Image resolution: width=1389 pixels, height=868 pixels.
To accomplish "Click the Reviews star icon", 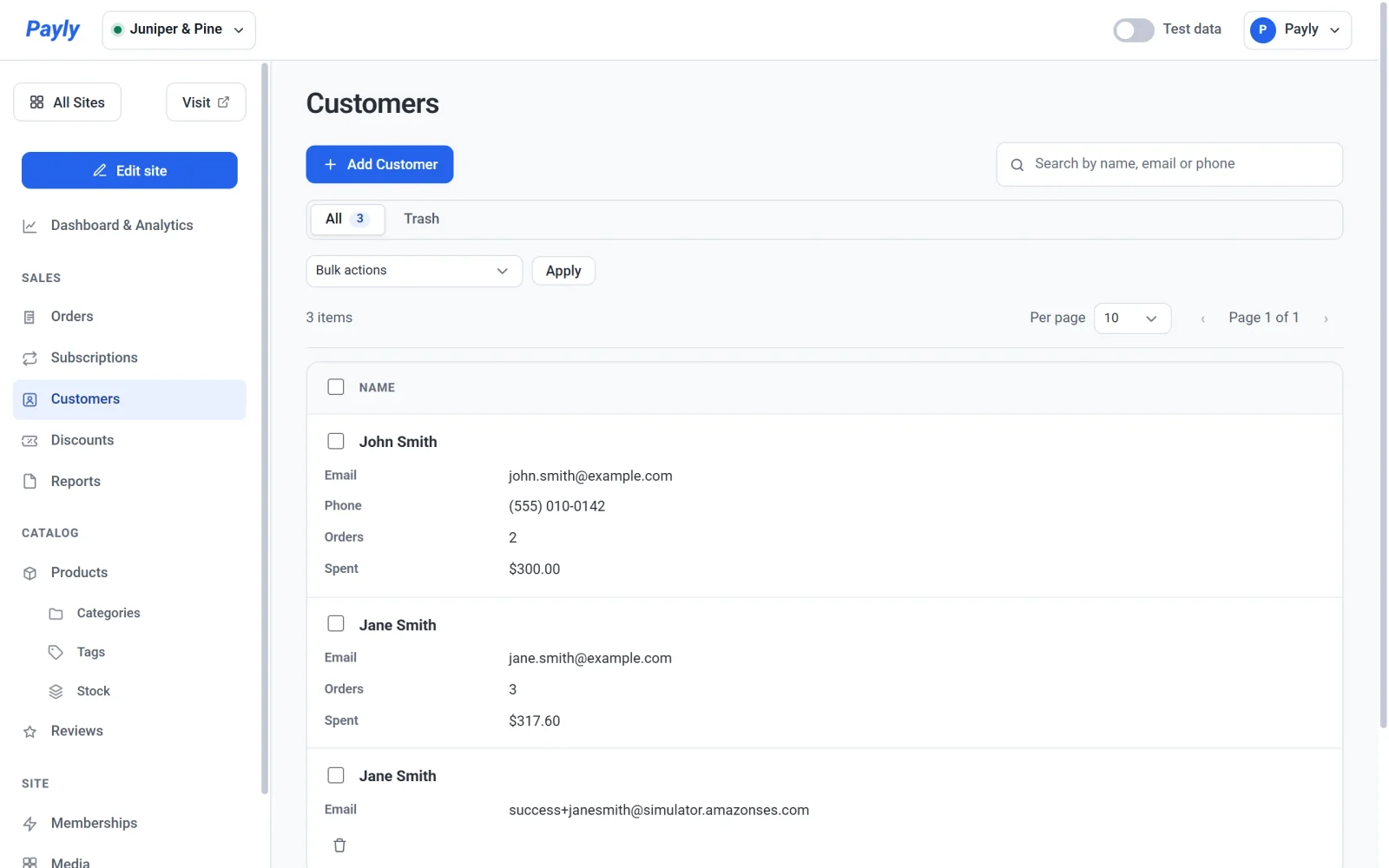I will point(30,732).
